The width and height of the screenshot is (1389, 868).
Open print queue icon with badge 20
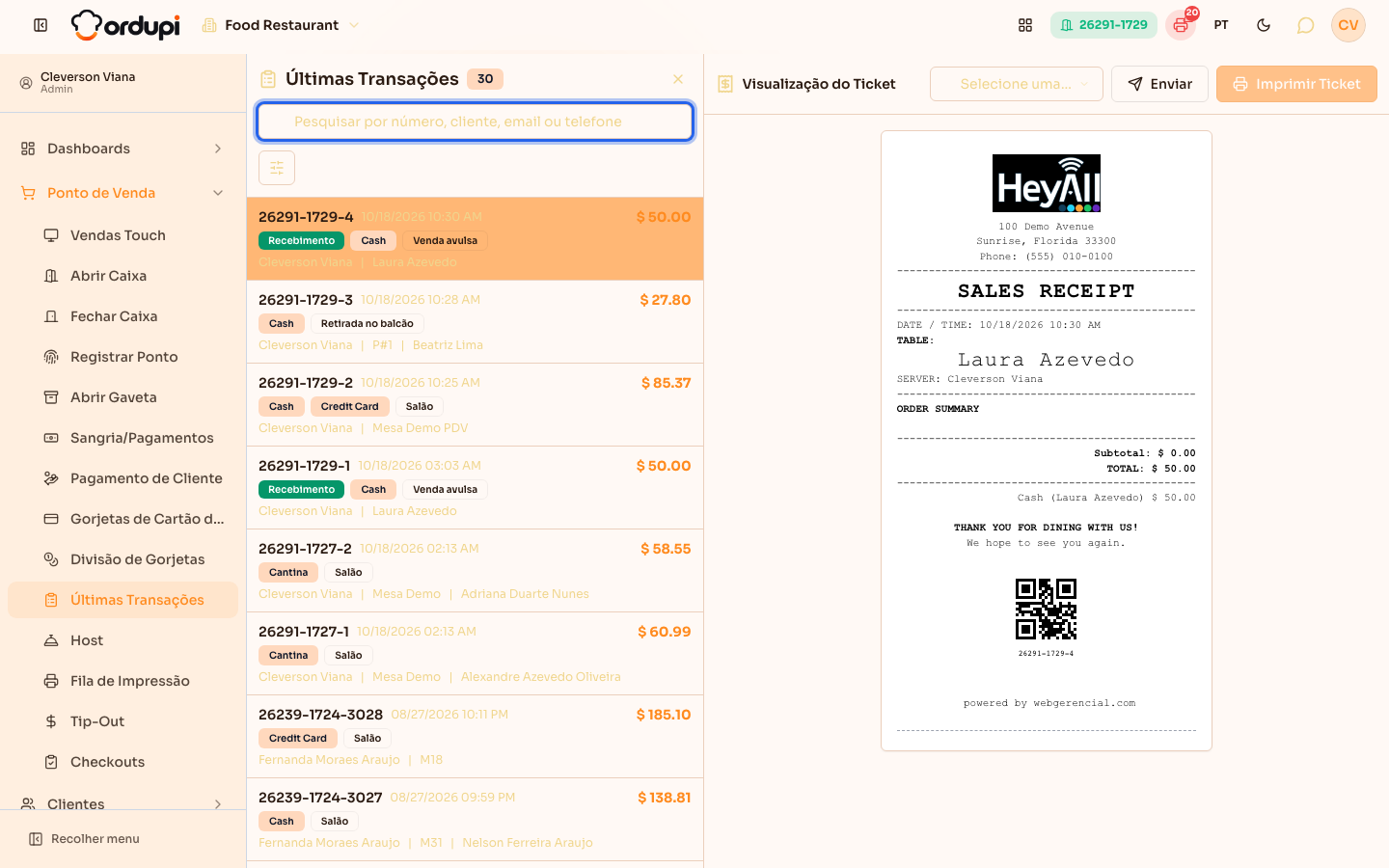pos(1181,25)
